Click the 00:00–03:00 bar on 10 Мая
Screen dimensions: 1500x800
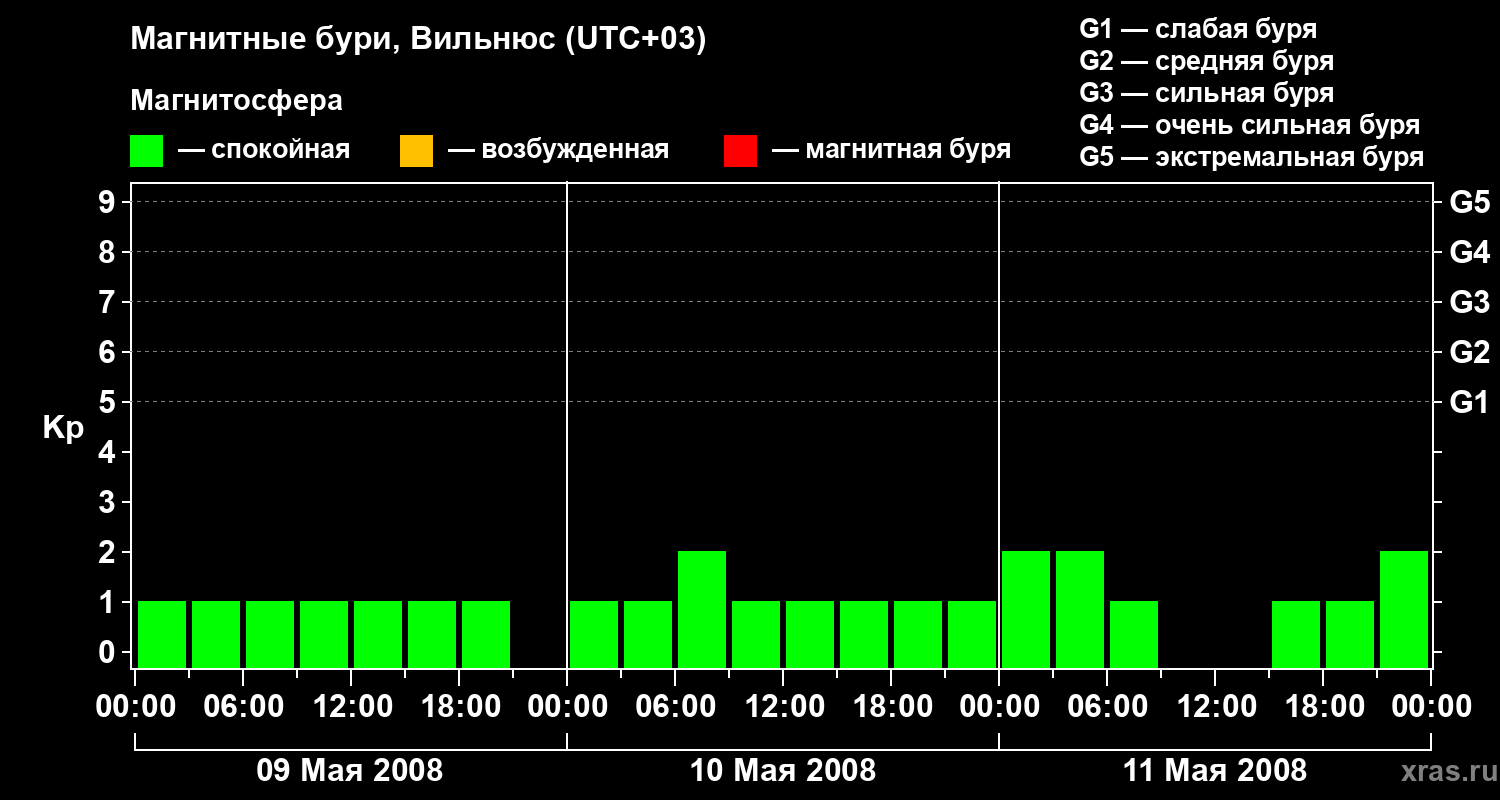pyautogui.click(x=594, y=634)
